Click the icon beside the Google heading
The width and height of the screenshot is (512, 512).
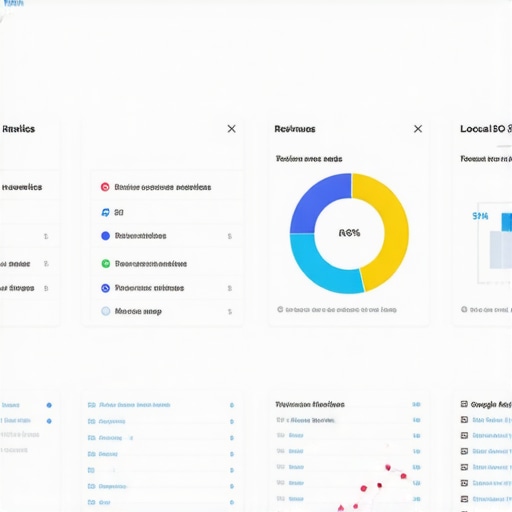click(464, 404)
